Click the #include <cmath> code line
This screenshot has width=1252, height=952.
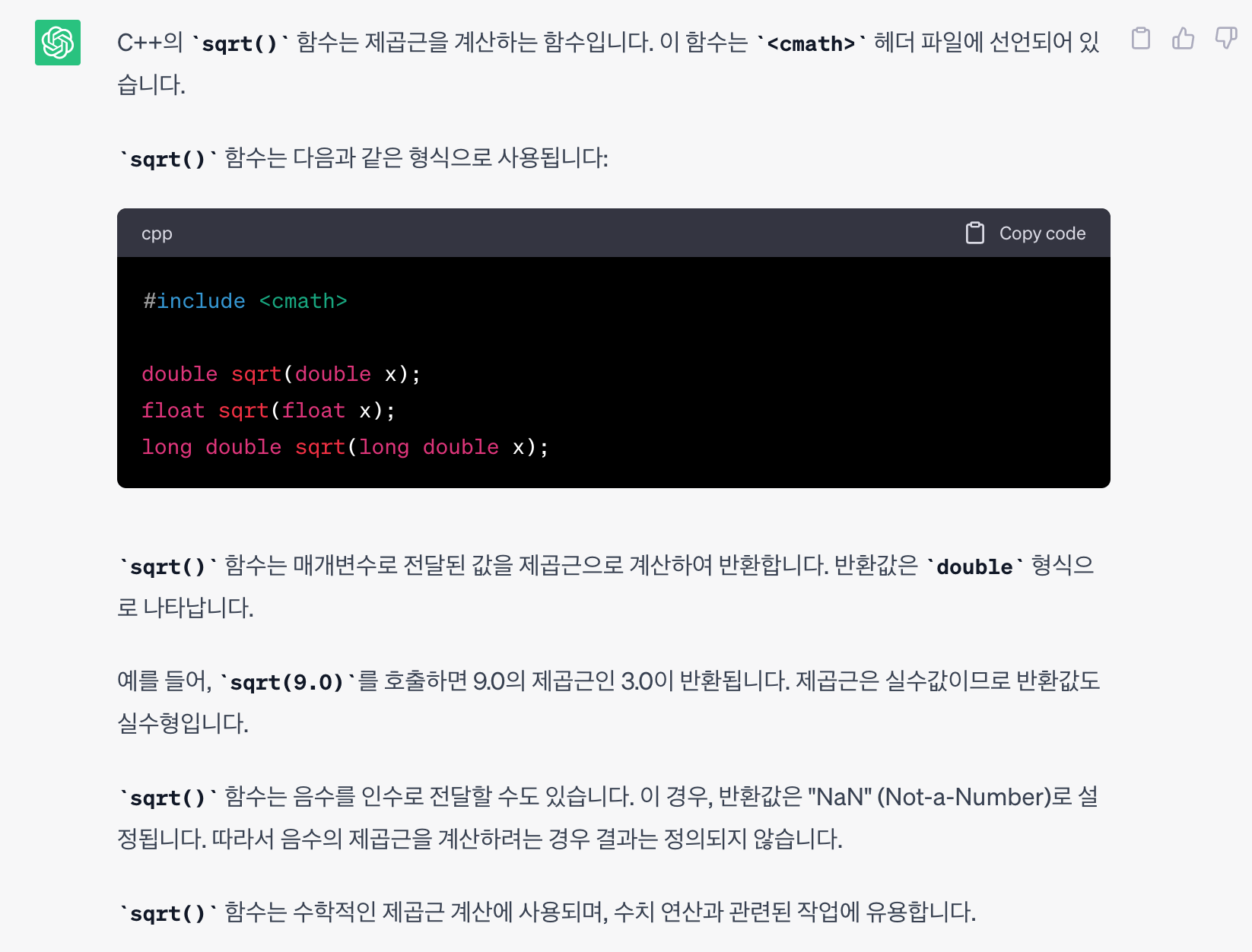pyautogui.click(x=245, y=301)
